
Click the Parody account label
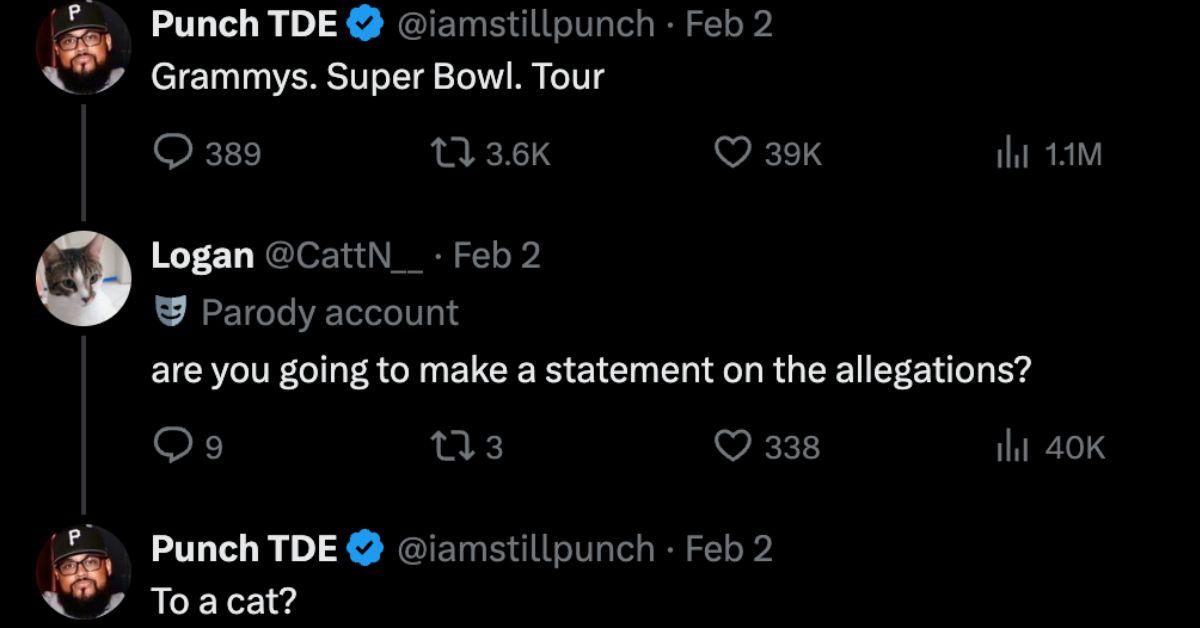tap(329, 313)
